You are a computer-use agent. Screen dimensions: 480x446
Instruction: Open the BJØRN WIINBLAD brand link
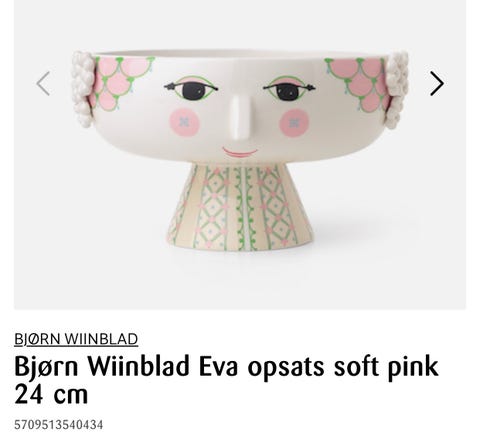click(76, 339)
